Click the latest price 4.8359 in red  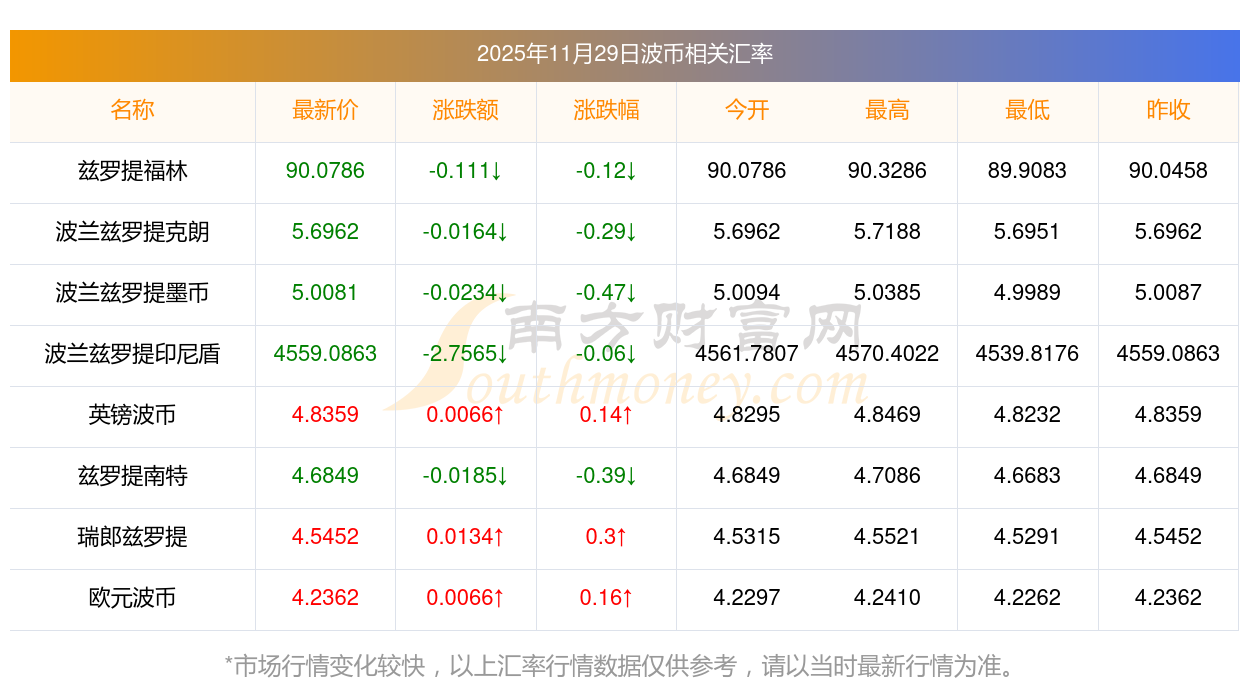325,415
